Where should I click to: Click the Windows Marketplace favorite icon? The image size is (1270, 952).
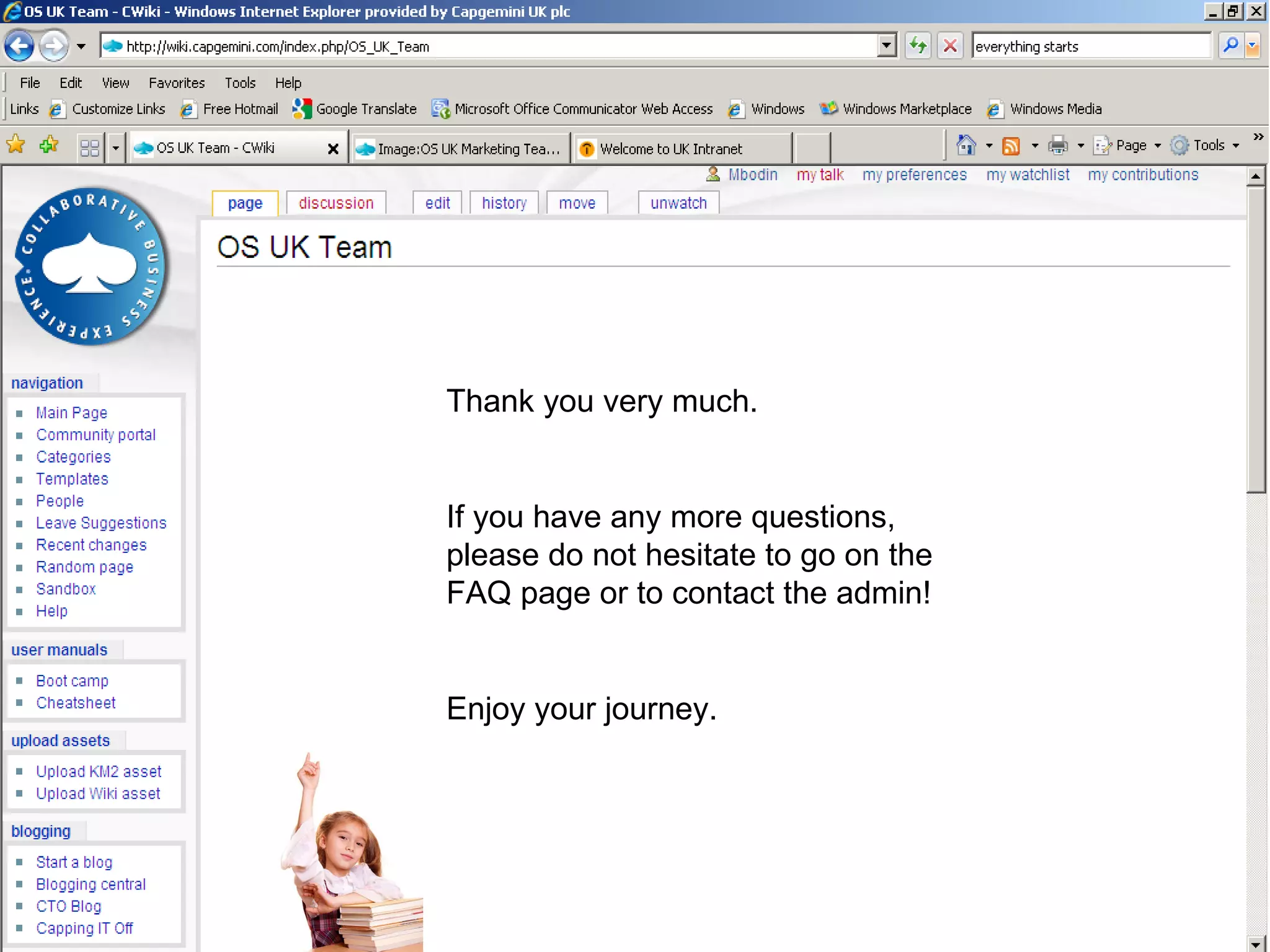point(829,109)
